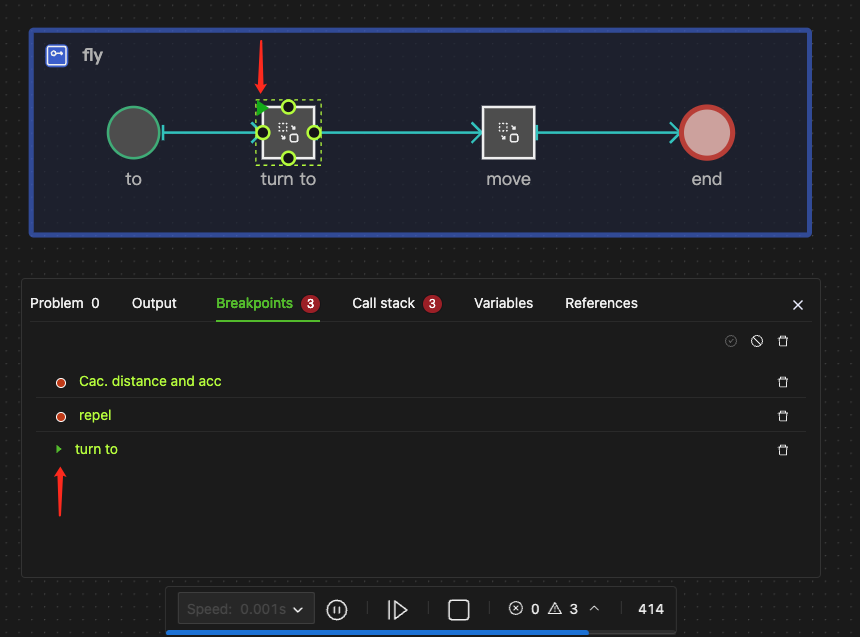Click the verify-all breakpoints checkmark icon
This screenshot has width=860, height=637.
click(730, 341)
